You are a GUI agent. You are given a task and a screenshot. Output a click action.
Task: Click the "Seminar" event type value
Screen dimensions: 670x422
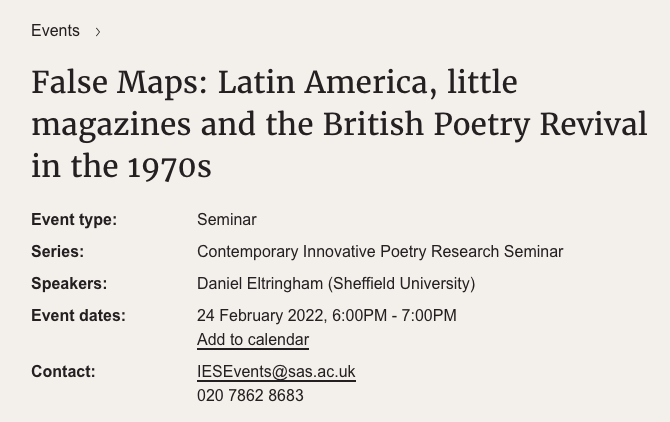pos(227,220)
